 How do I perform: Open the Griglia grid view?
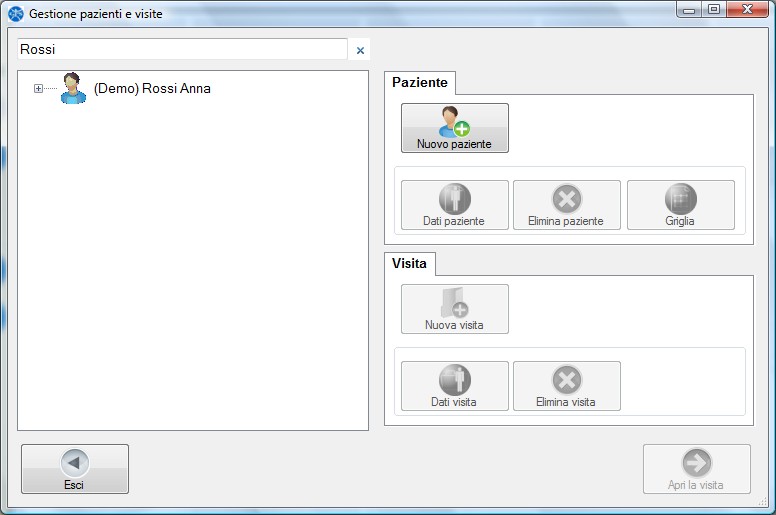click(680, 199)
